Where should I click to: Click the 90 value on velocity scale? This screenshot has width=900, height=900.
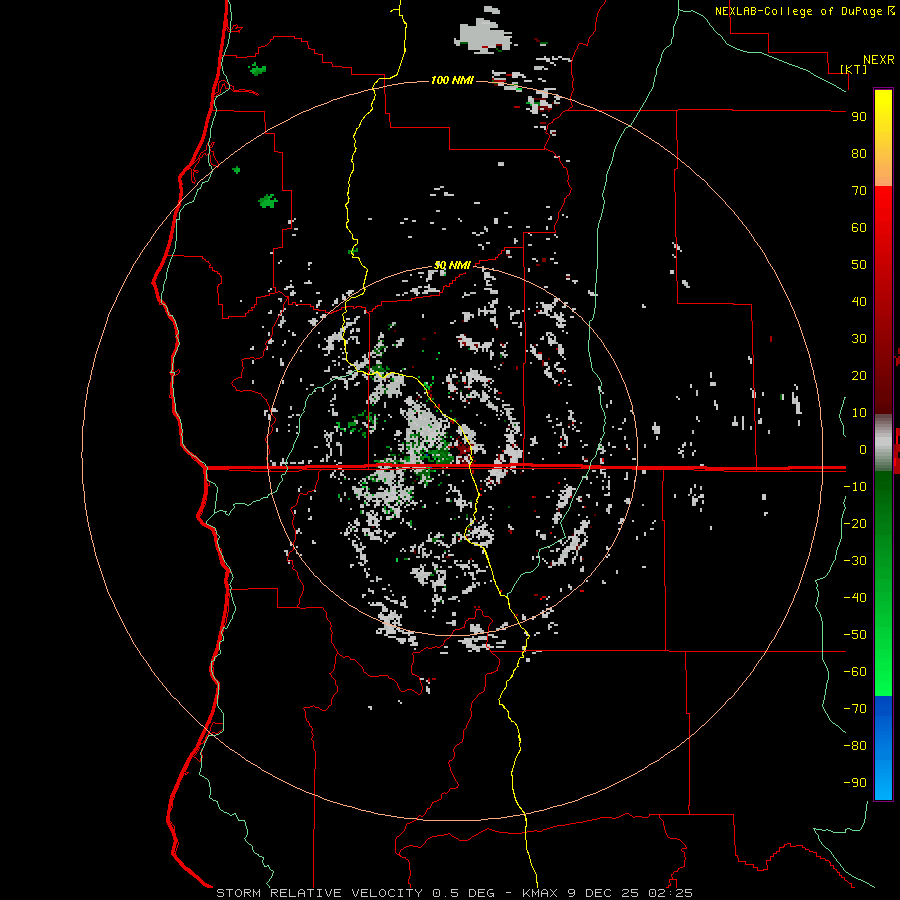pyautogui.click(x=859, y=117)
